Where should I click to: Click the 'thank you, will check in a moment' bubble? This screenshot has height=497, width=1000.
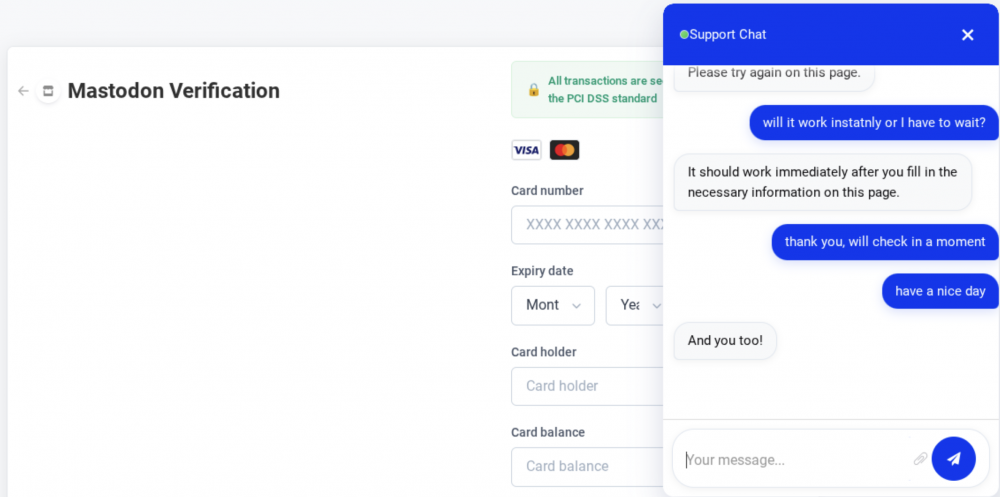pyautogui.click(x=885, y=242)
